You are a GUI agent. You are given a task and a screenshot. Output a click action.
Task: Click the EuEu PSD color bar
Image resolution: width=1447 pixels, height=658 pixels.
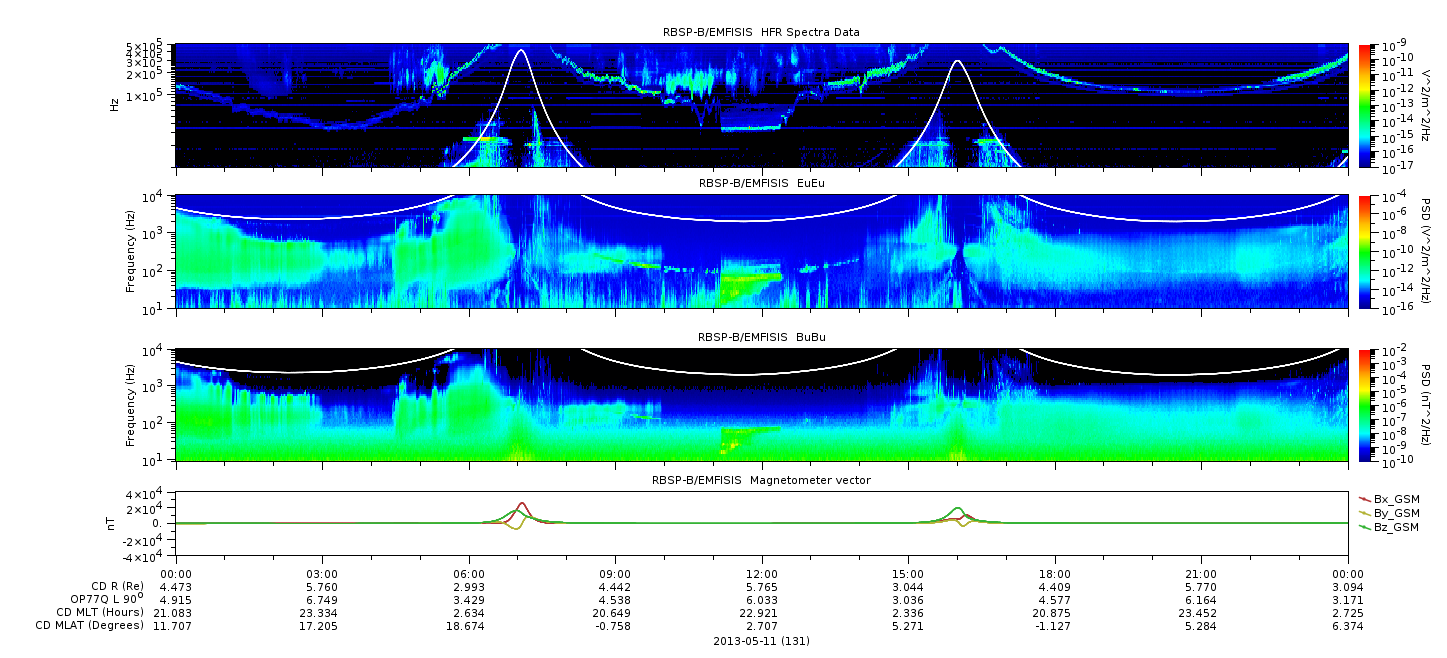(x=1364, y=252)
